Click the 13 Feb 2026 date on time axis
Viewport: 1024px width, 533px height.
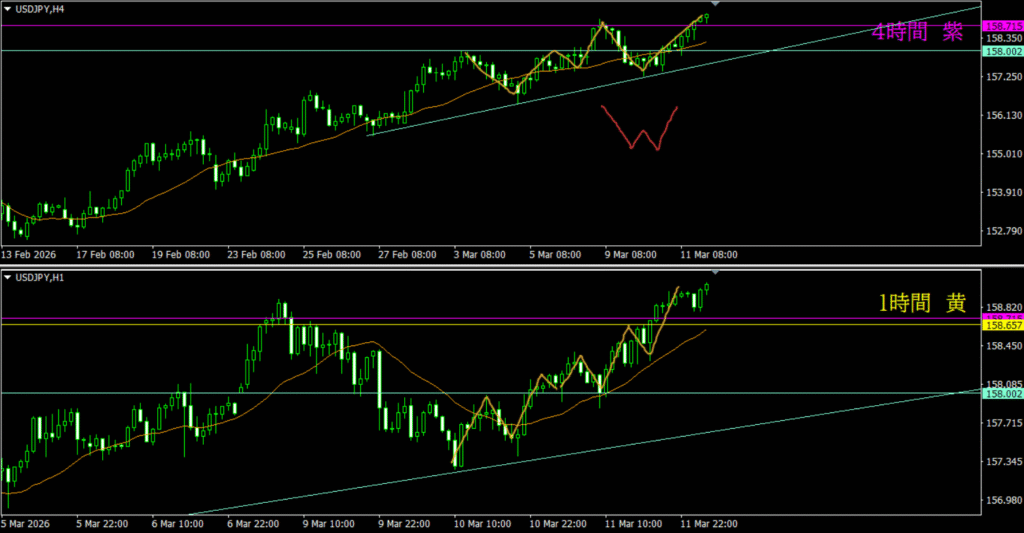pos(33,255)
